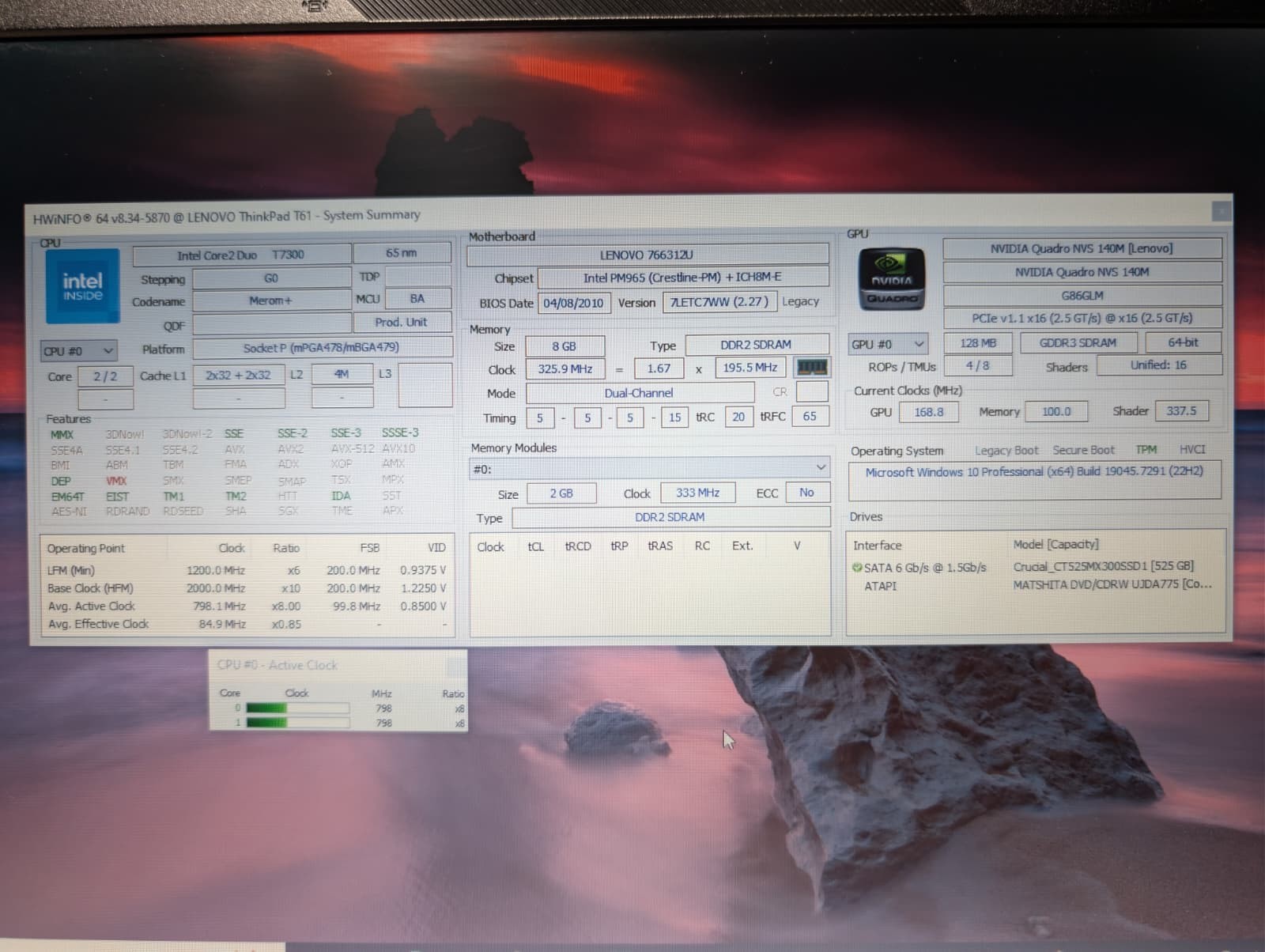This screenshot has width=1265, height=952.
Task: Open the CPU #0 selector dropdown
Action: tap(79, 350)
